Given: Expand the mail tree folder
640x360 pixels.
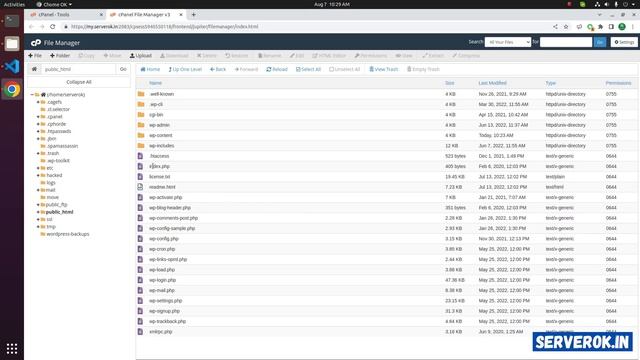Looking at the screenshot, I should pos(38,190).
